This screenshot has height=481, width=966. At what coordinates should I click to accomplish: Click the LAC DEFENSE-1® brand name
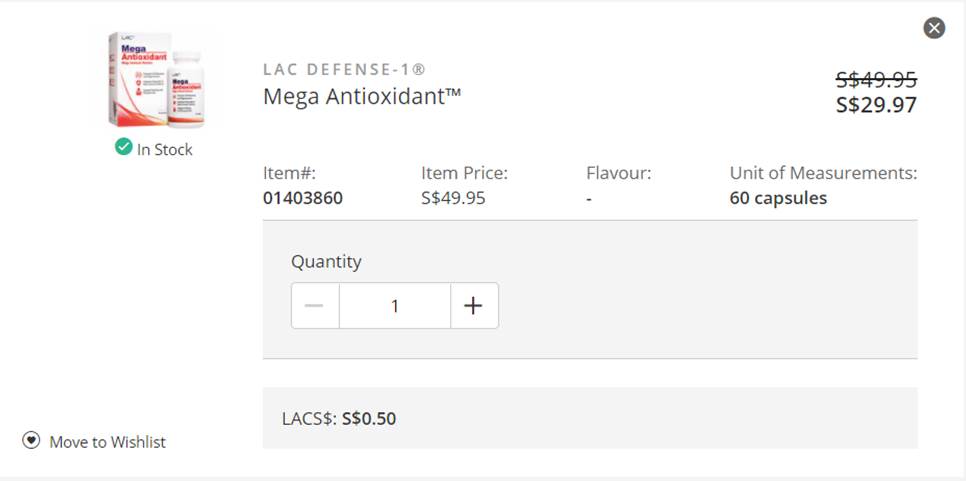click(344, 70)
